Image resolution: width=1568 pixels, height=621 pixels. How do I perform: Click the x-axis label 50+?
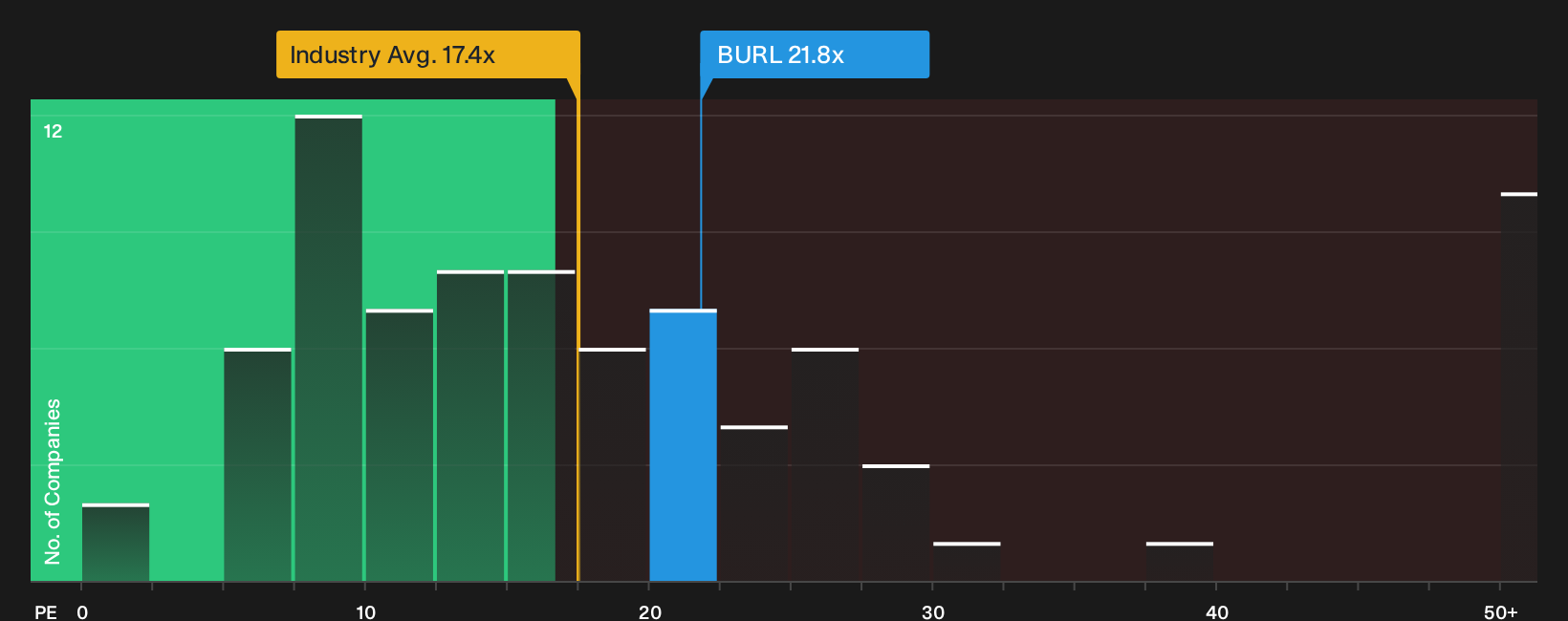pos(1501,611)
